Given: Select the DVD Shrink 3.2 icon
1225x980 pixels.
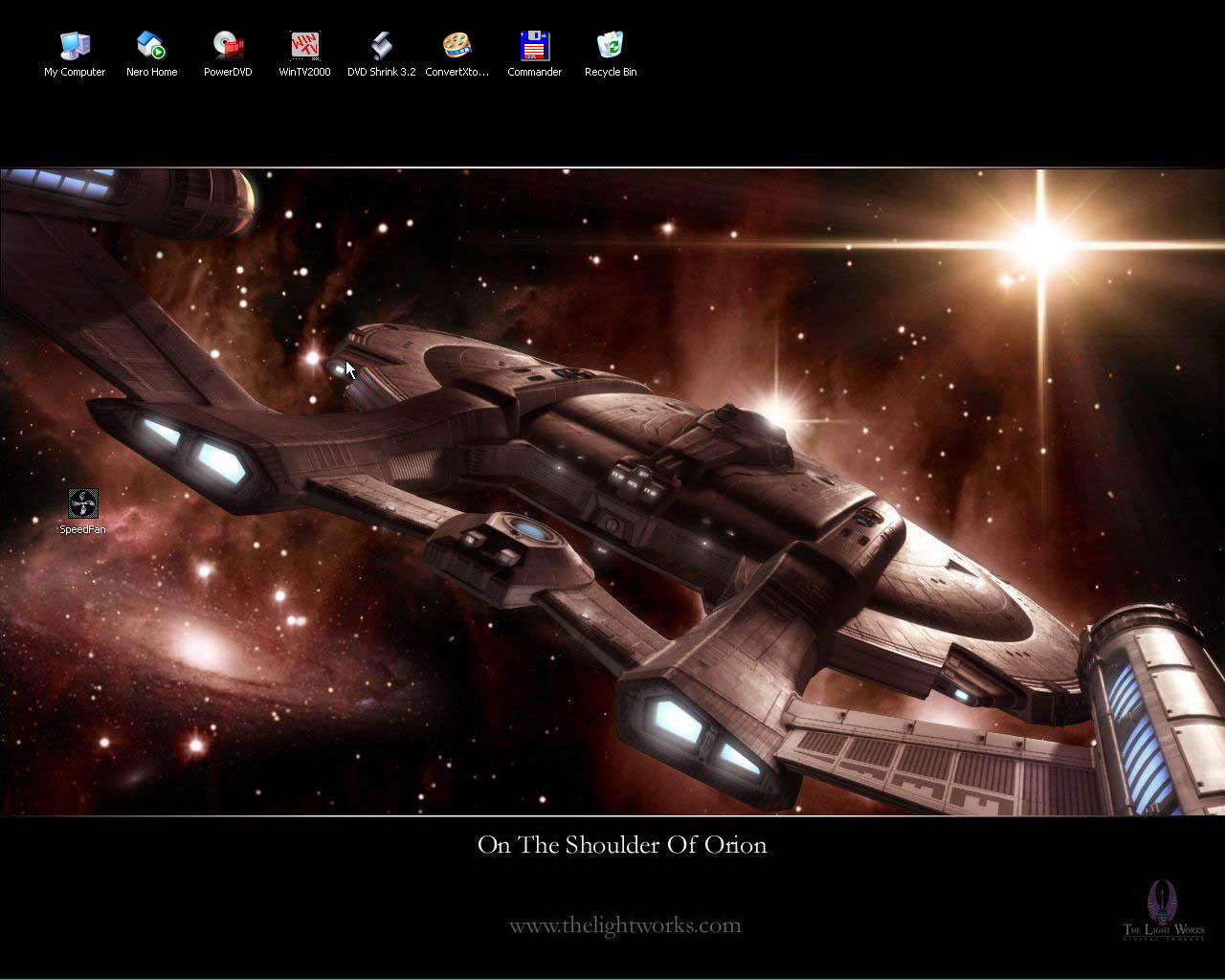Looking at the screenshot, I should (x=381, y=46).
